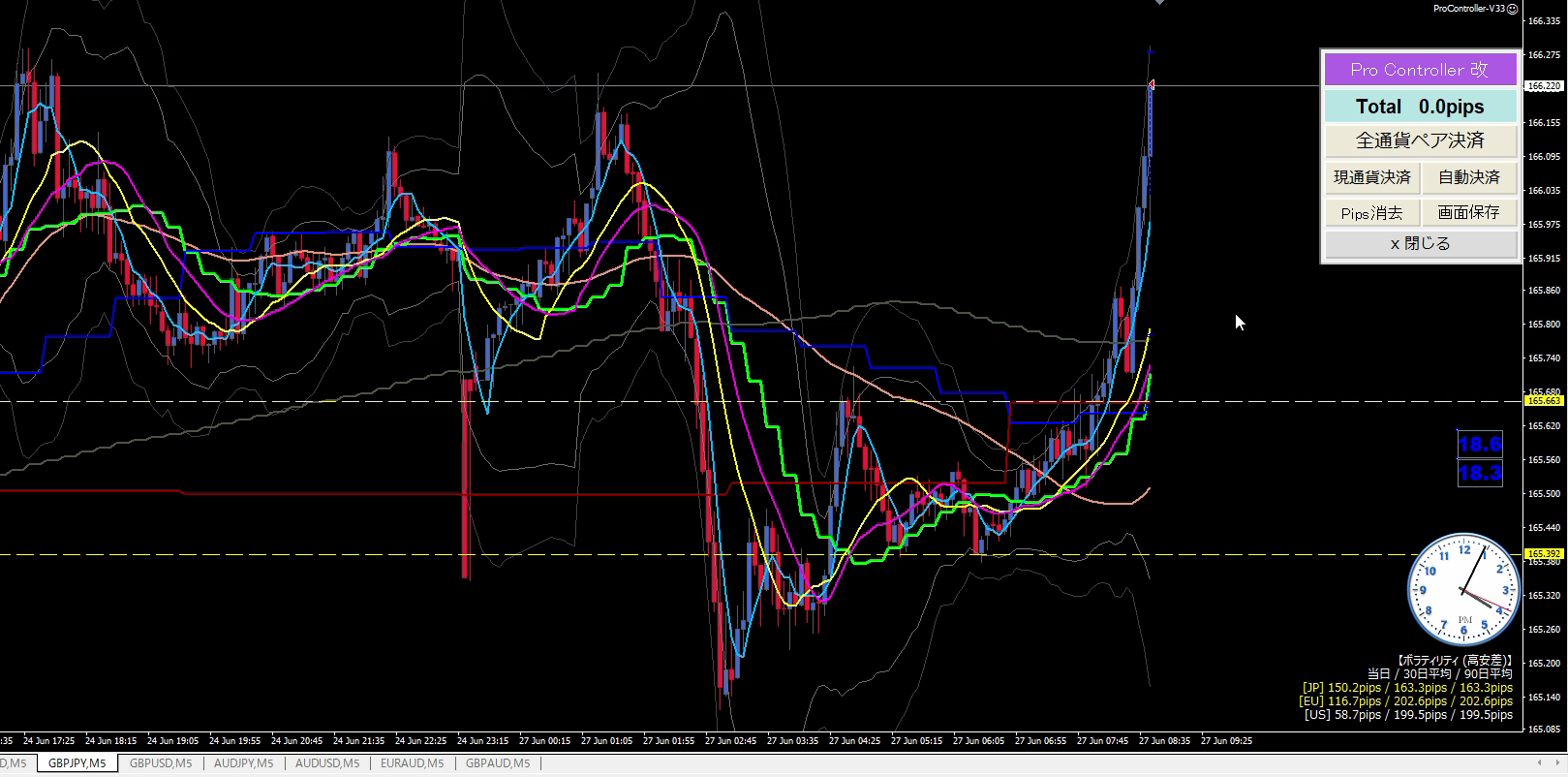1568x777 pixels.
Task: Switch to the AUDUSD,M5 chart tab
Action: 327,763
